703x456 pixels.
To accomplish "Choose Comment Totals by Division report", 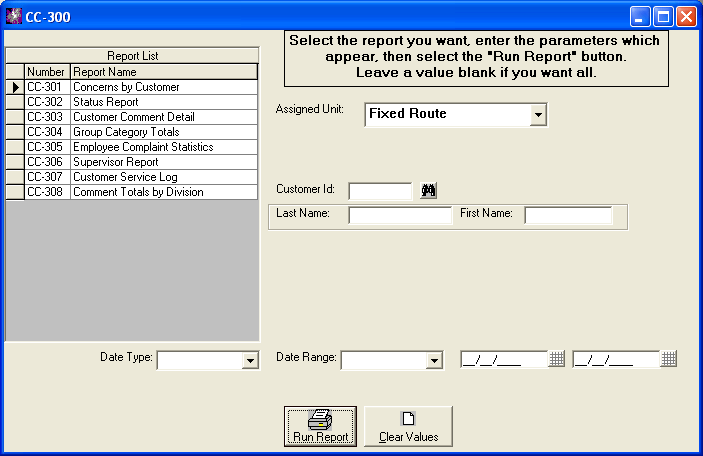I will (x=137, y=192).
